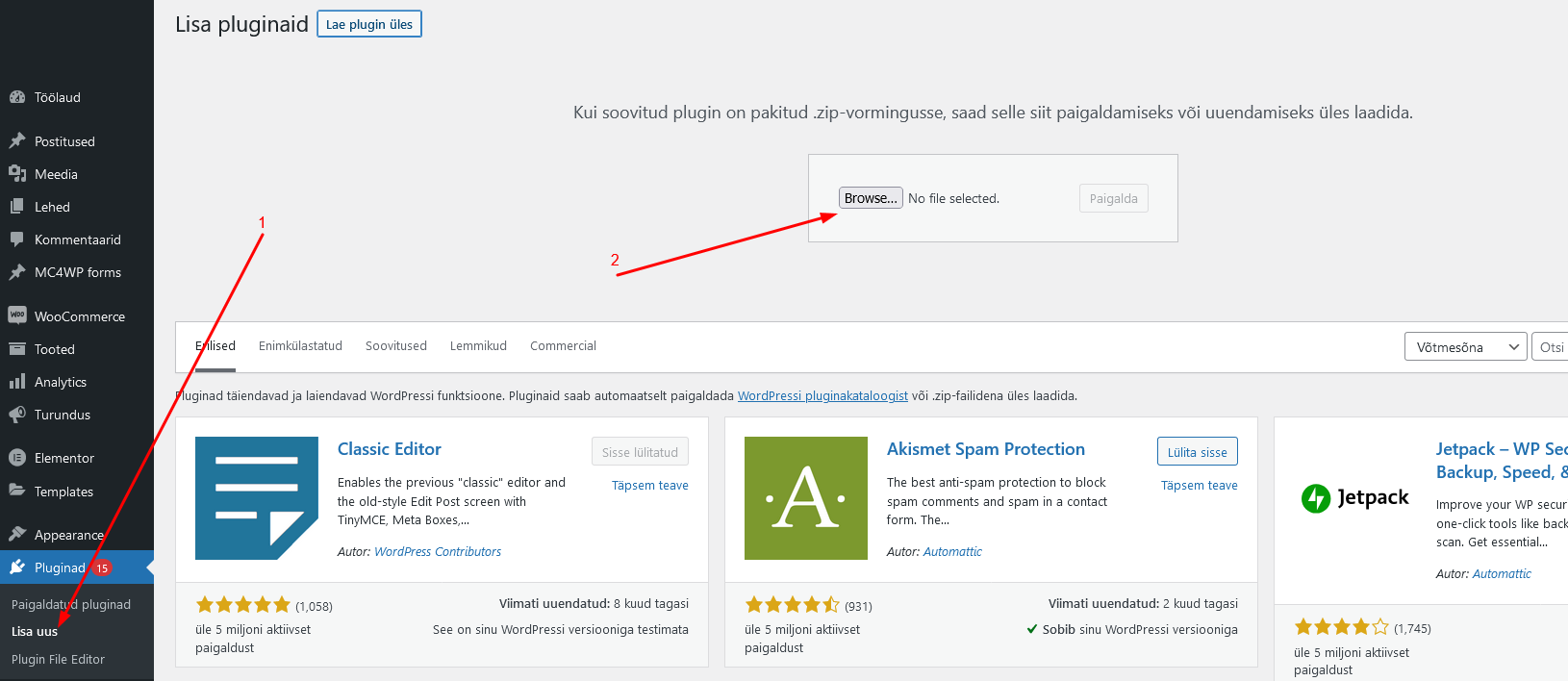
Task: Click the Elementor sidebar icon
Action: click(17, 458)
